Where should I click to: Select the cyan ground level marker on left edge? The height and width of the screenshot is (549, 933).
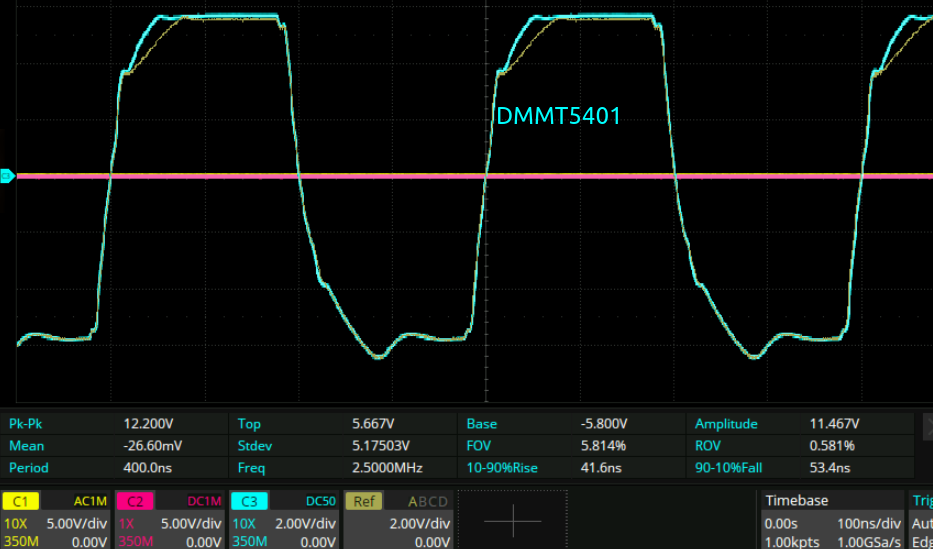(x=7, y=176)
